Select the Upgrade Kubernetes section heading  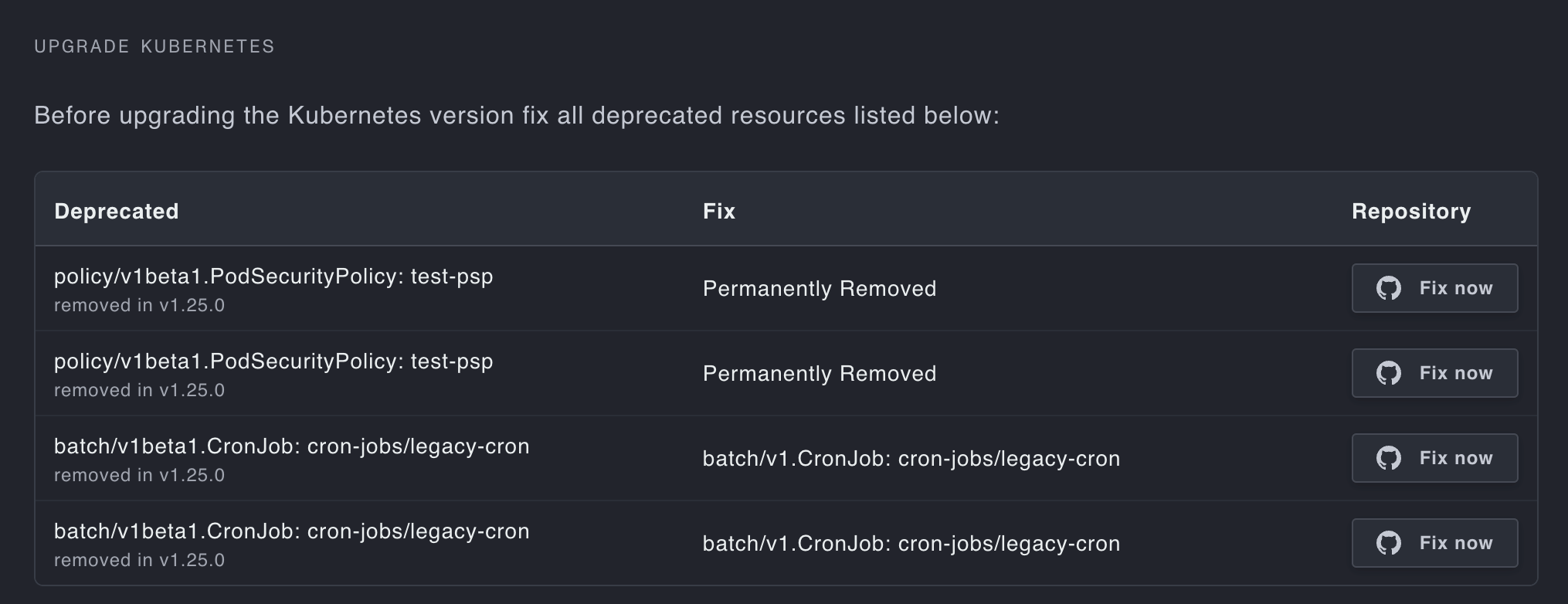[x=154, y=46]
